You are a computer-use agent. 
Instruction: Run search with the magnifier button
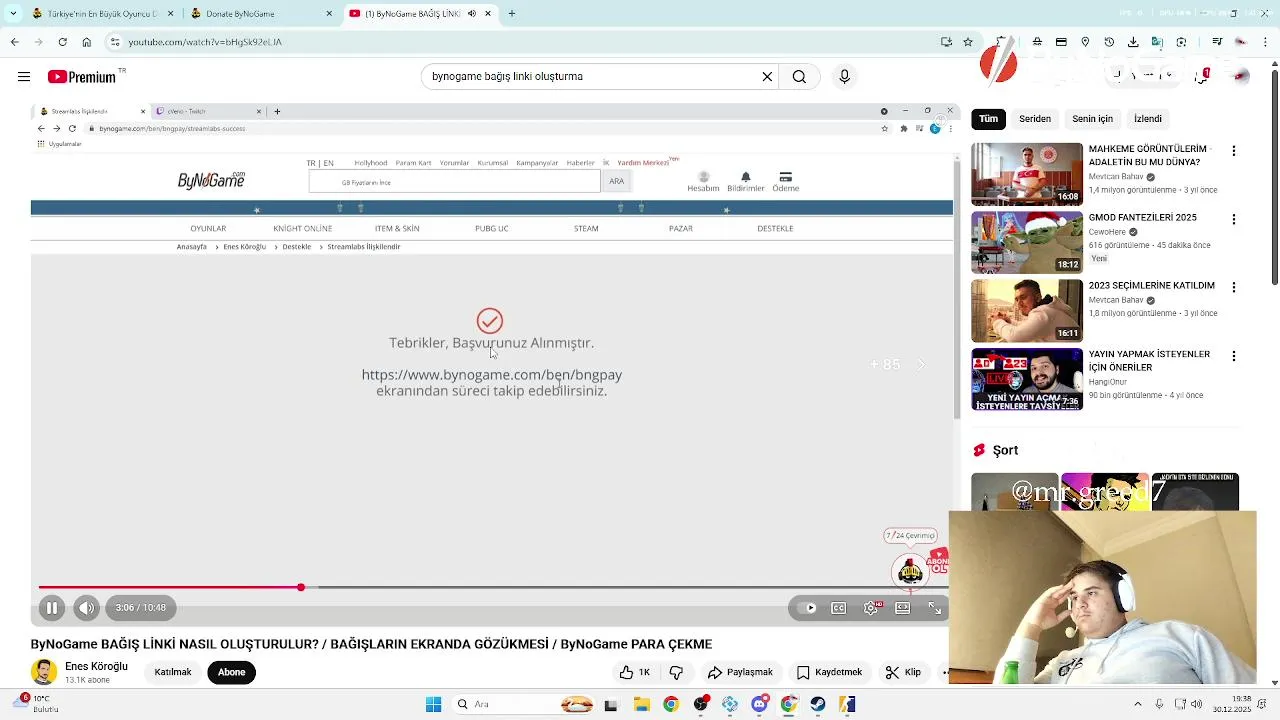click(799, 77)
